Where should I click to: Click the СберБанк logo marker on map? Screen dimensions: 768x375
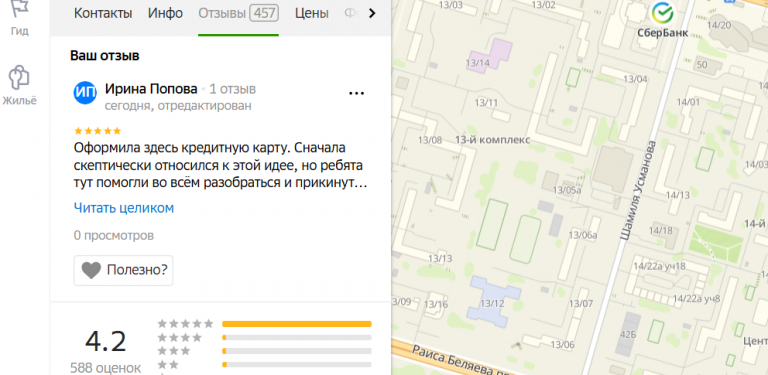[662, 13]
